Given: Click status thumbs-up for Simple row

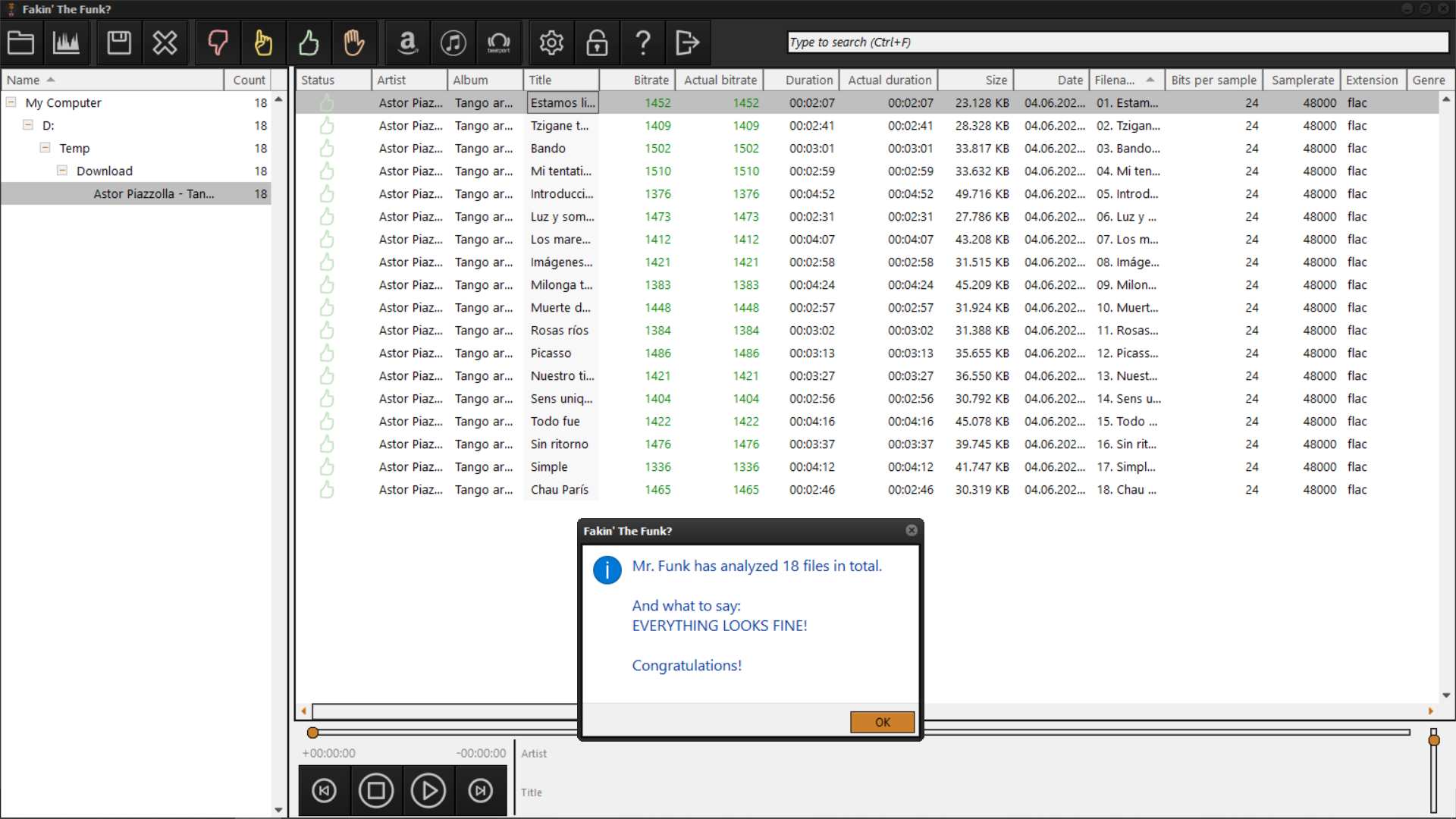Looking at the screenshot, I should (x=327, y=466).
